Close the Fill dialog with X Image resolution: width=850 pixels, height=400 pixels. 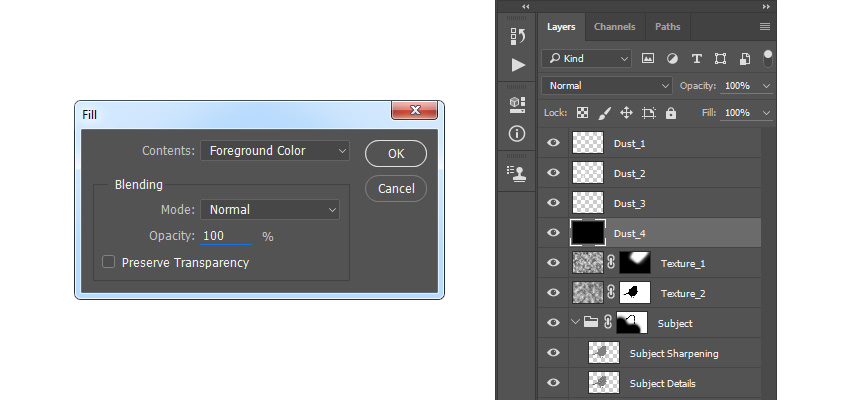pyautogui.click(x=415, y=110)
